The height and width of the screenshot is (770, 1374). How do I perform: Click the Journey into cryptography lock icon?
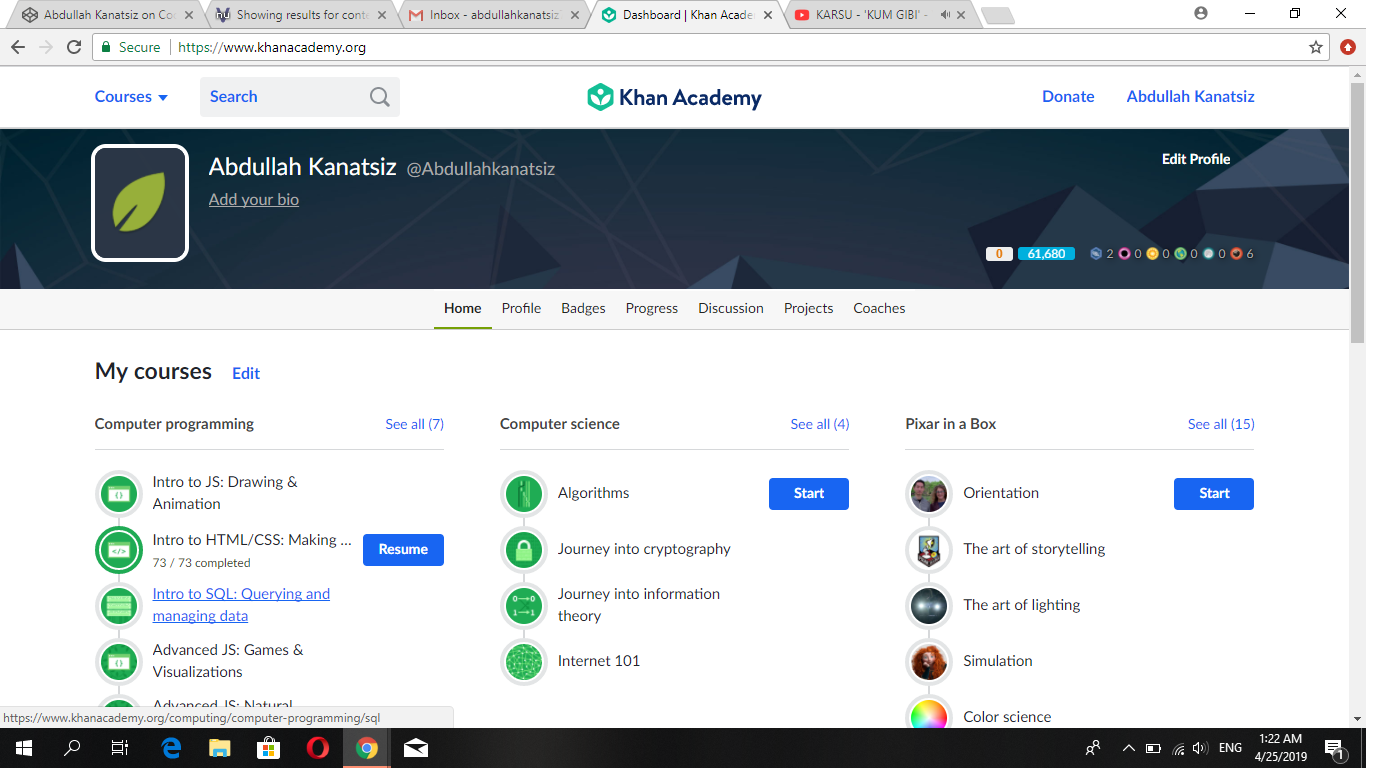coord(524,549)
